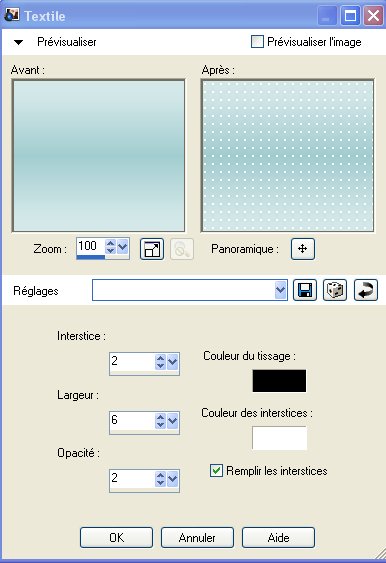Open the Largeur slider dropdown arrow

pos(173,420)
